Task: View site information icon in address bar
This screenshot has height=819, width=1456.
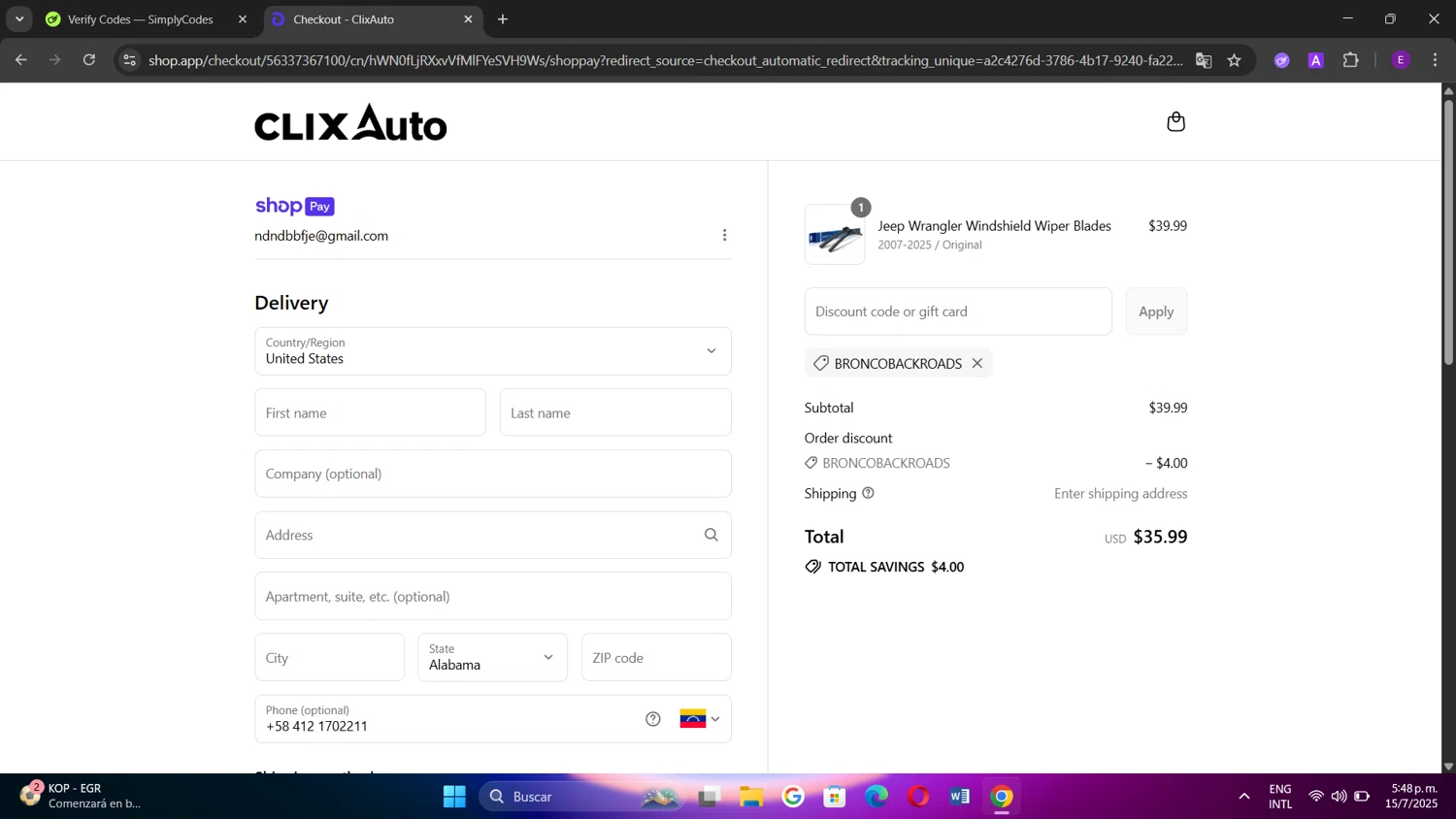Action: (x=129, y=60)
